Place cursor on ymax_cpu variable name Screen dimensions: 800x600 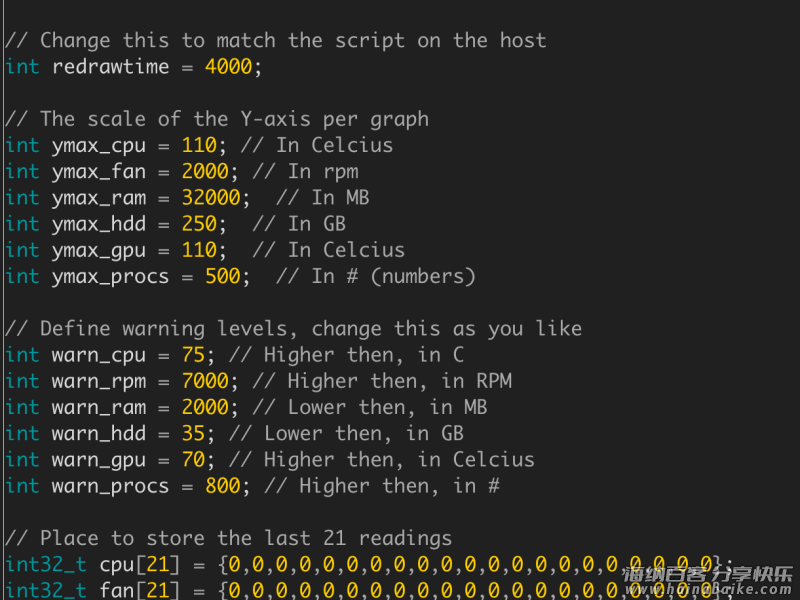click(x=98, y=145)
